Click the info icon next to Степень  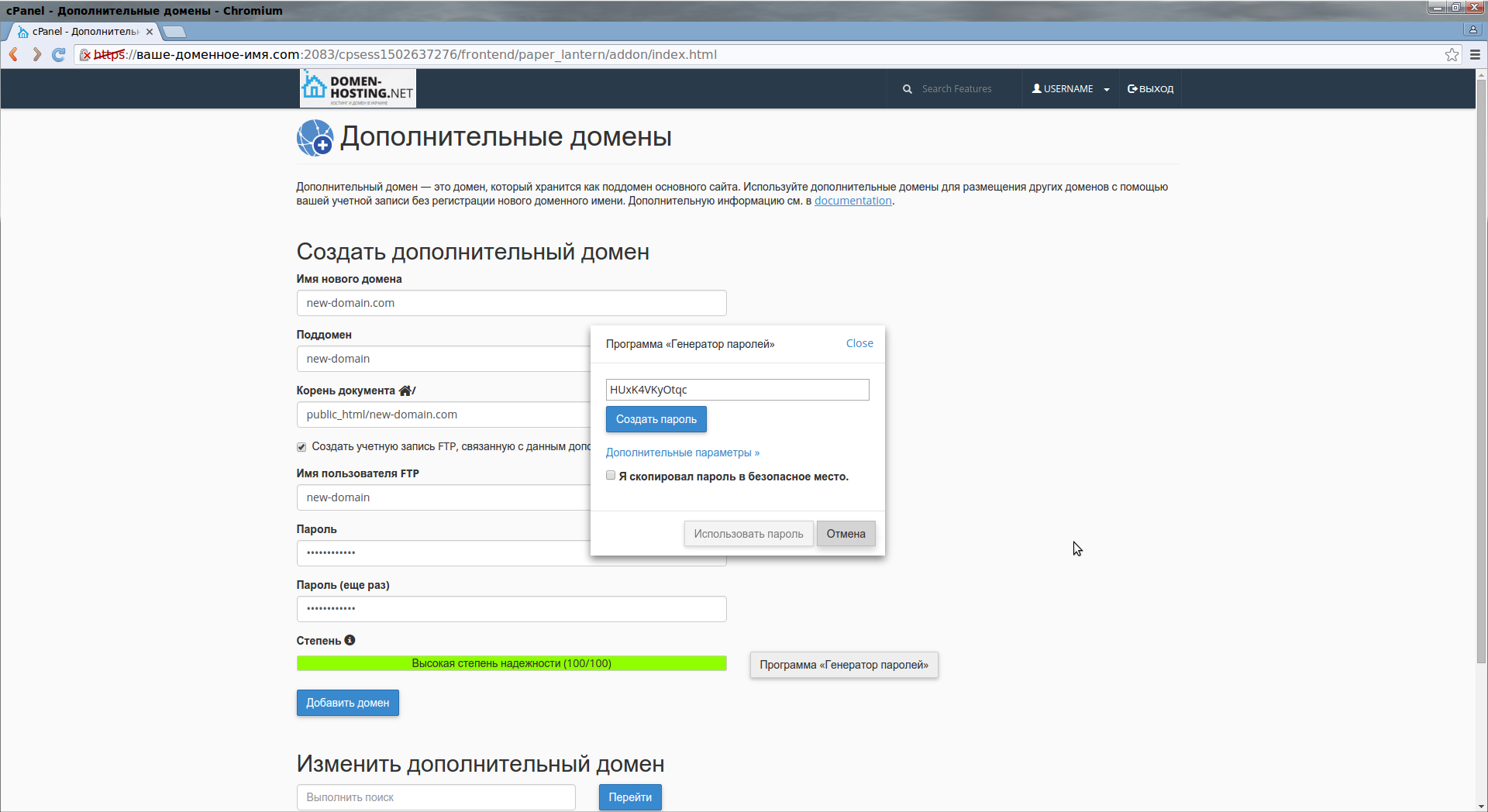pyautogui.click(x=350, y=640)
